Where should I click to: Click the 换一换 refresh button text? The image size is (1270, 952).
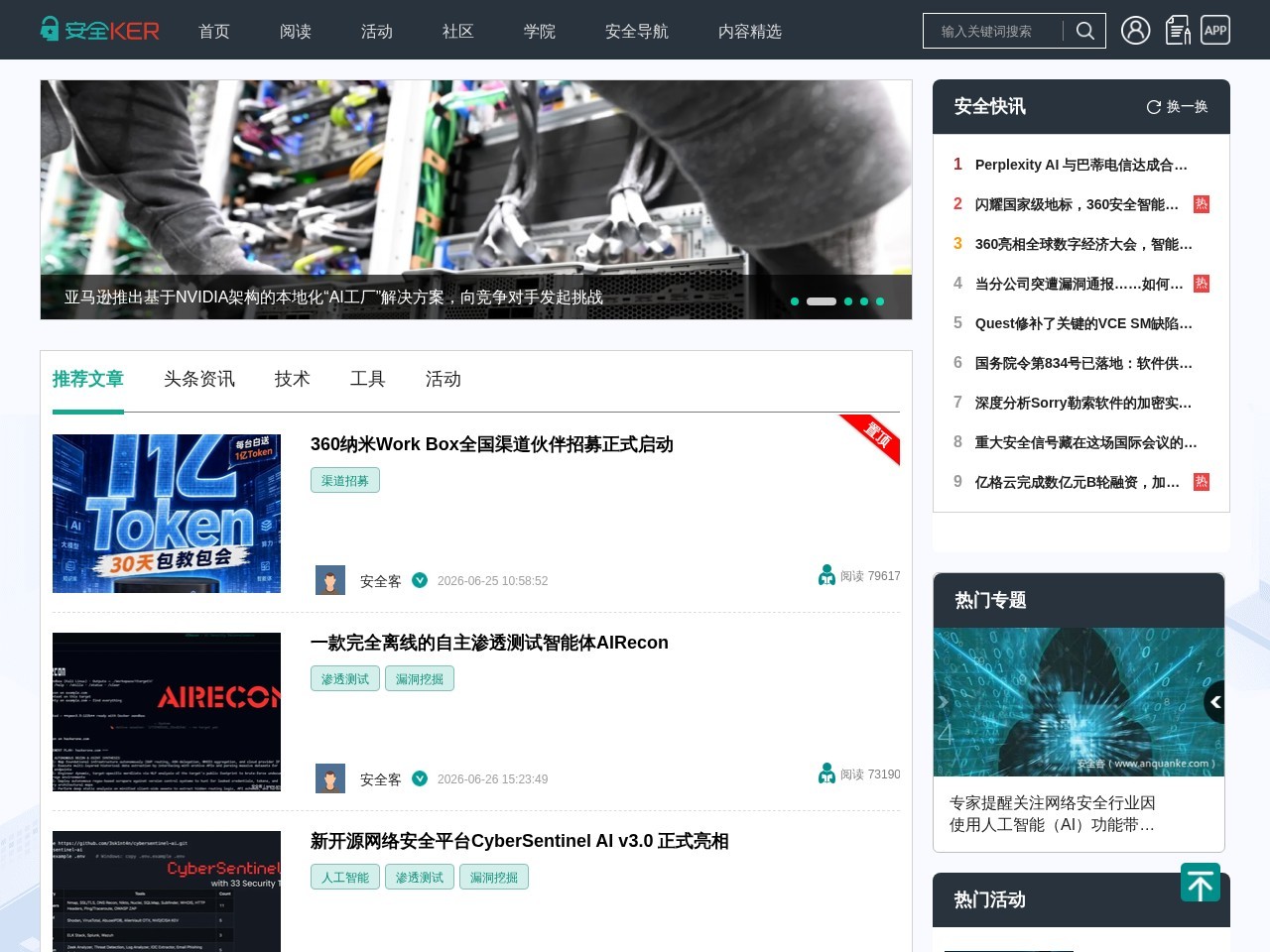pos(1188,107)
